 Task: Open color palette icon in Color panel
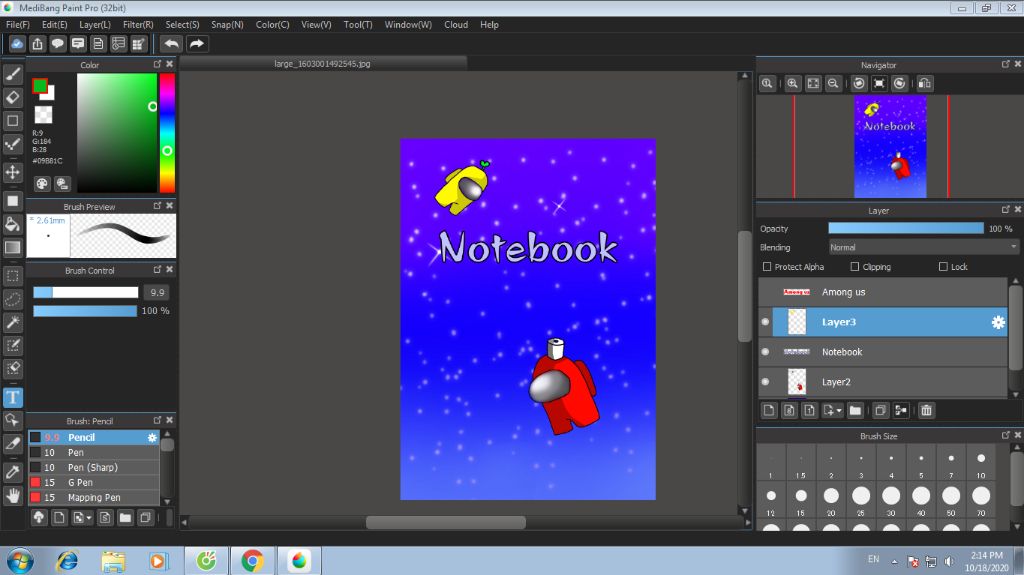(x=42, y=184)
